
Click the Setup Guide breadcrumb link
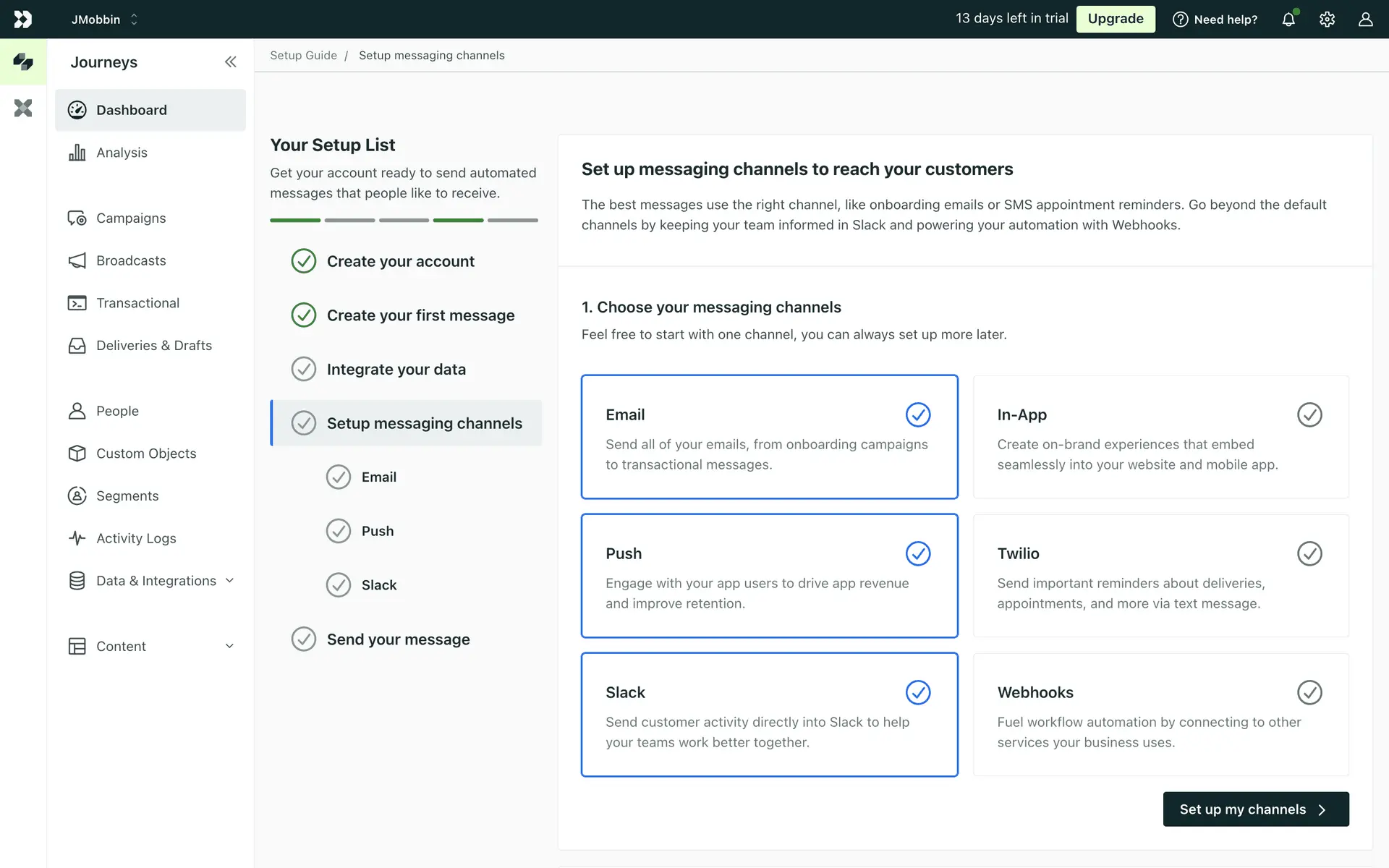[303, 56]
